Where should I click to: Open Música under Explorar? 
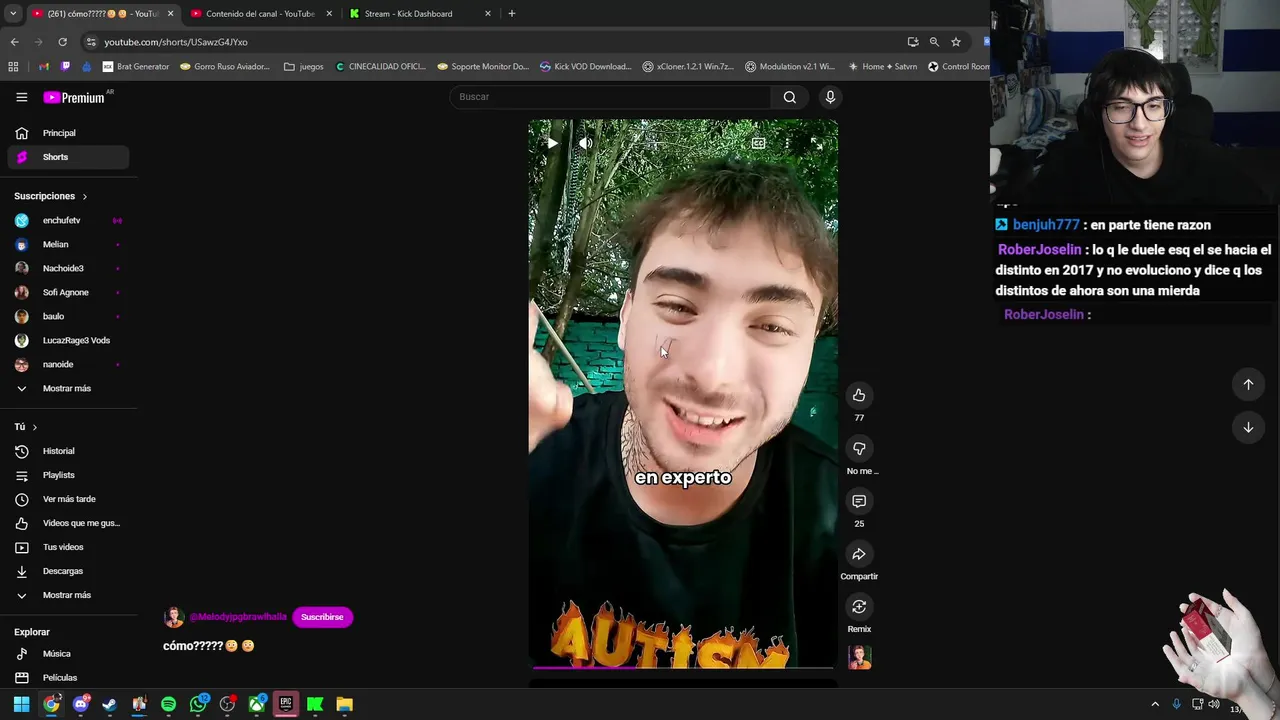tap(68, 654)
